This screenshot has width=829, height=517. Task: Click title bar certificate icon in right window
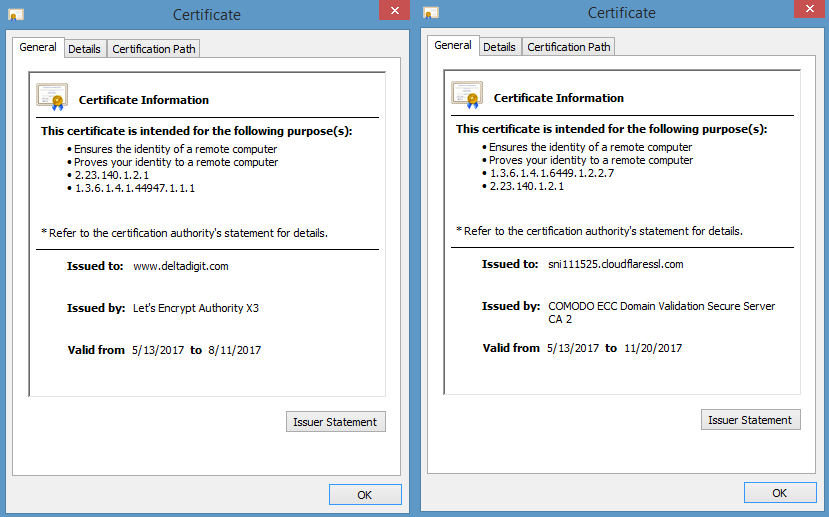[431, 12]
